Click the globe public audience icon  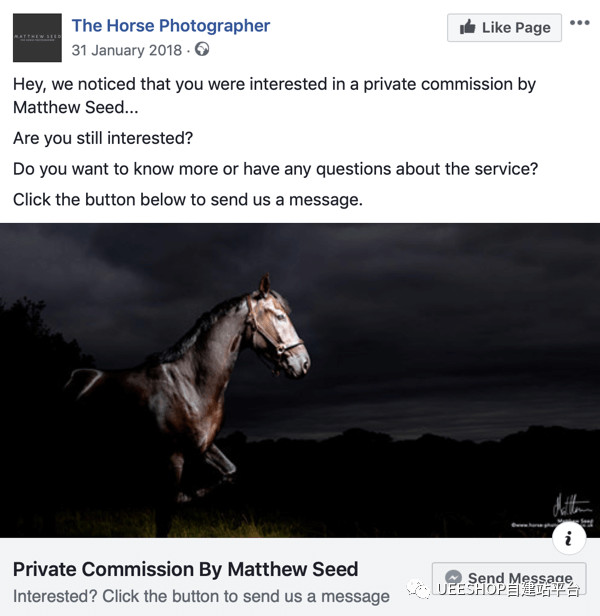click(x=203, y=49)
